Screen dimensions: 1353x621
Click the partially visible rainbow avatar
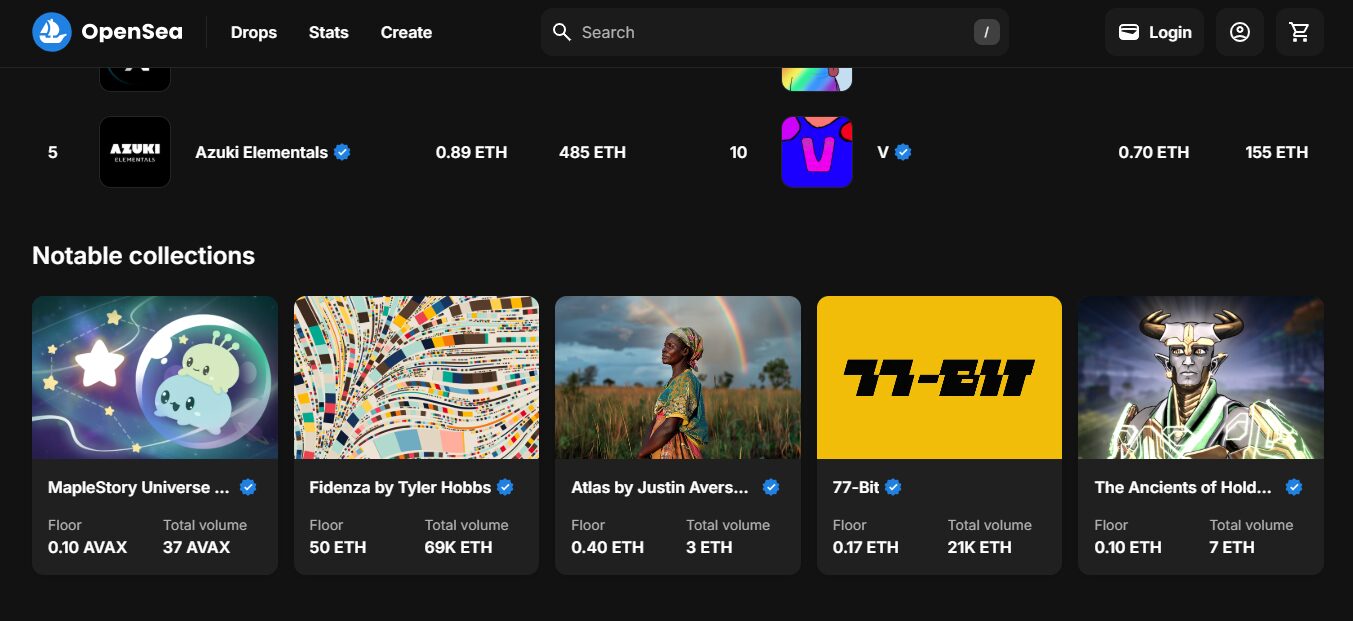click(817, 79)
